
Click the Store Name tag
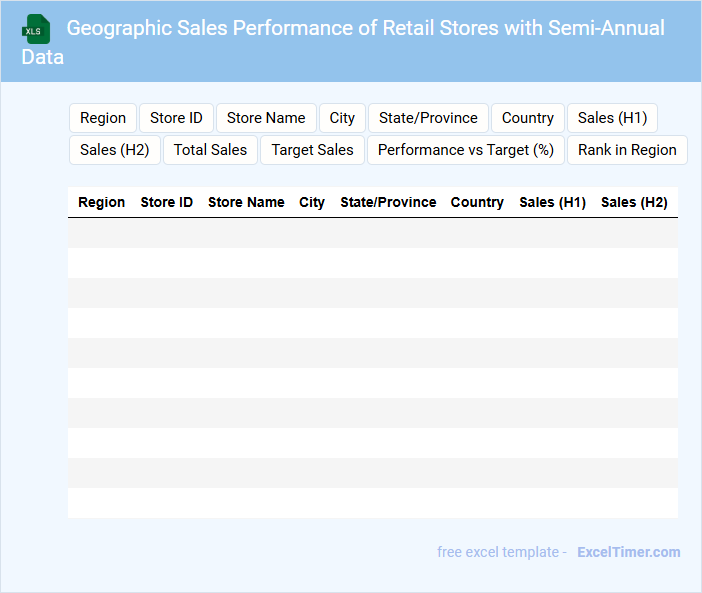click(266, 118)
